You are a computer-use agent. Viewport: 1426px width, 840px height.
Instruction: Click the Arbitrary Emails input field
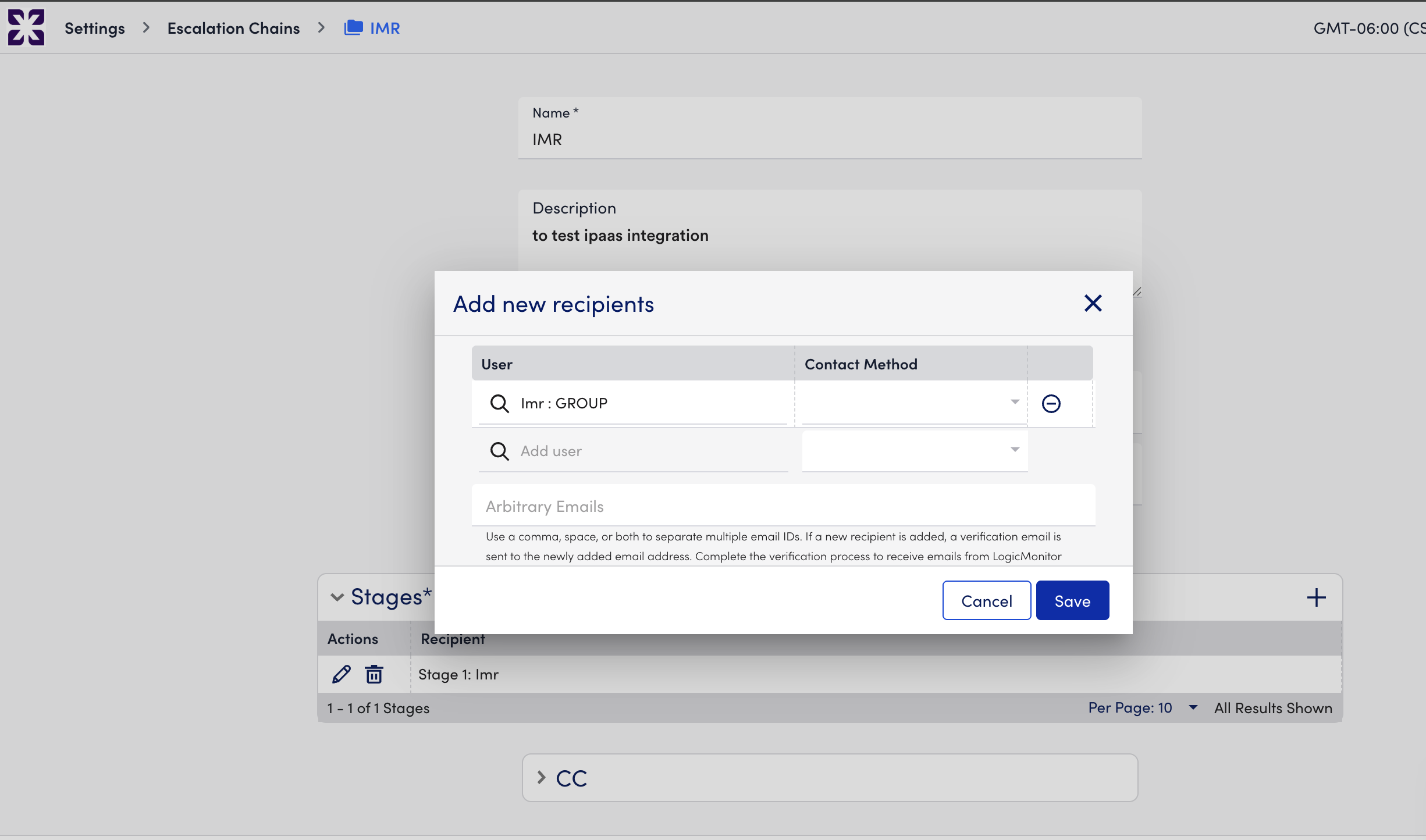pos(783,506)
